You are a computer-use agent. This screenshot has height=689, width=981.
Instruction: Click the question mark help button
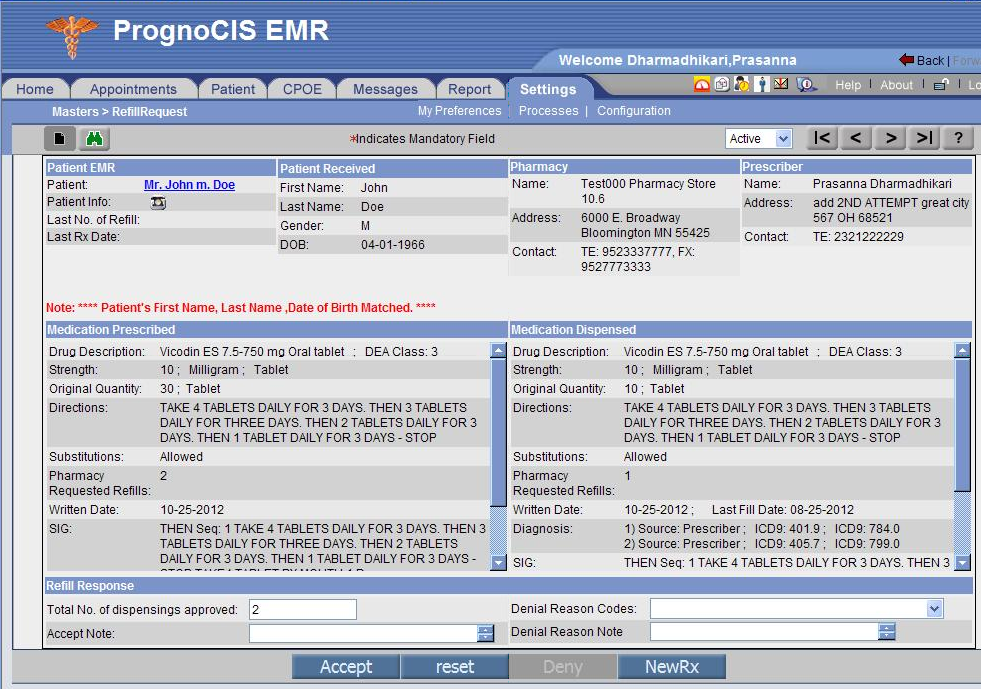tap(958, 138)
